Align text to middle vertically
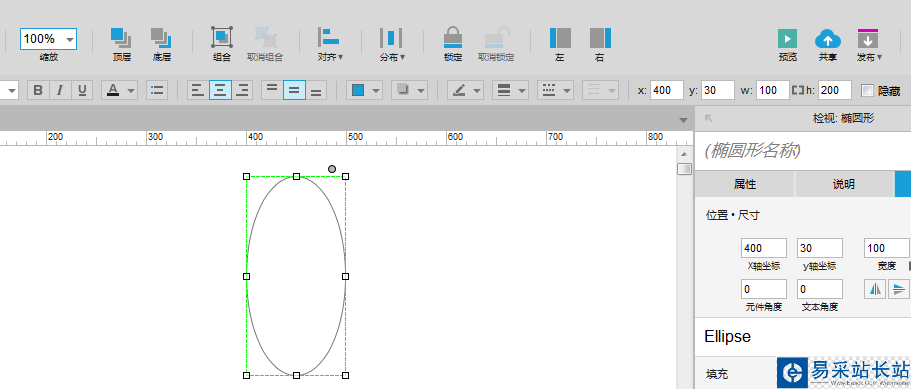This screenshot has width=911, height=389. coord(295,90)
